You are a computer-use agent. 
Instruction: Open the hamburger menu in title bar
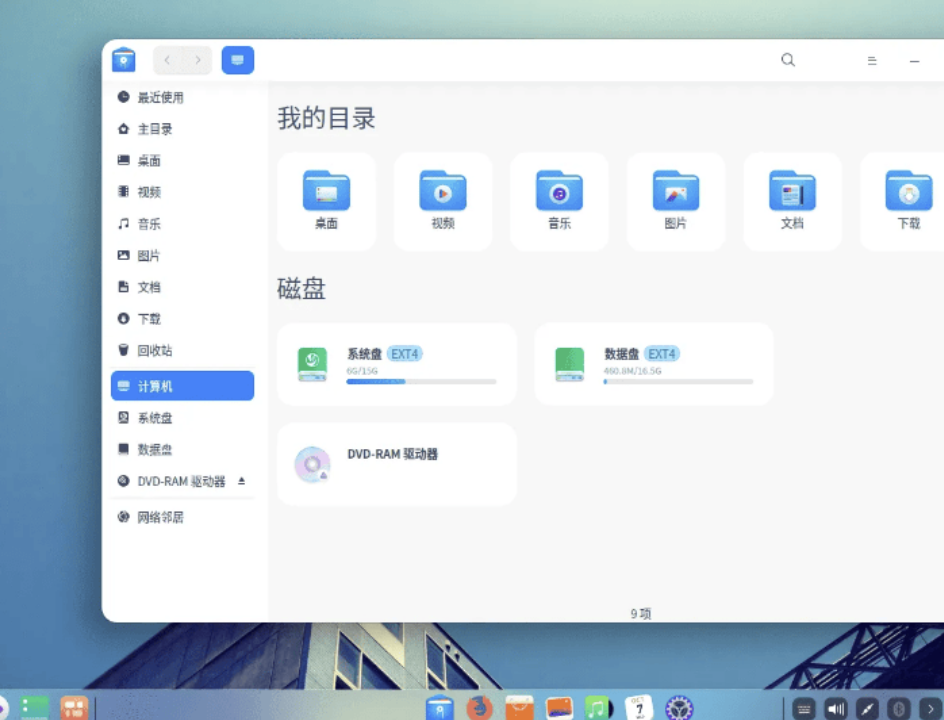(872, 61)
